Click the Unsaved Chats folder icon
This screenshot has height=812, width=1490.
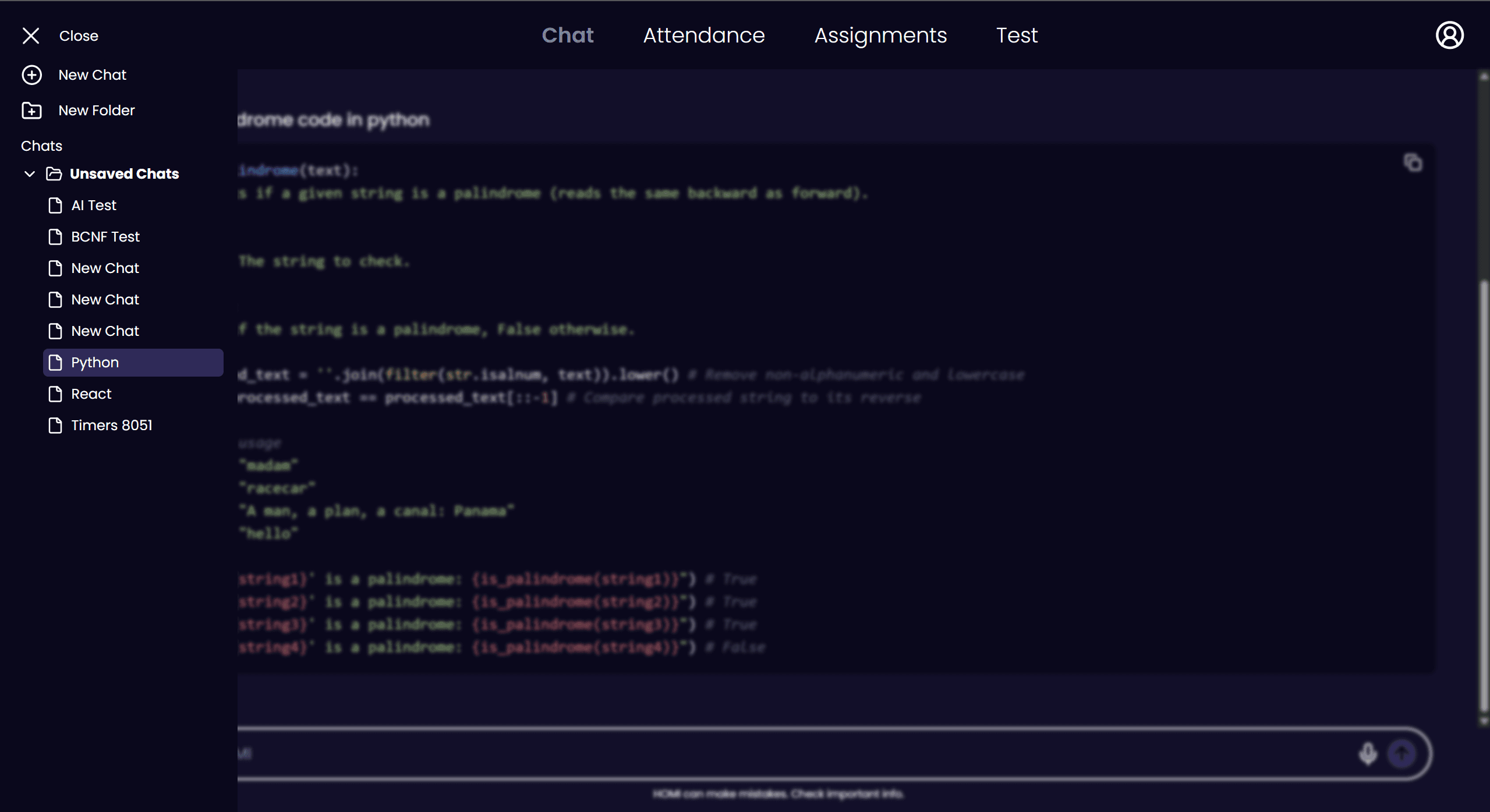pos(54,174)
